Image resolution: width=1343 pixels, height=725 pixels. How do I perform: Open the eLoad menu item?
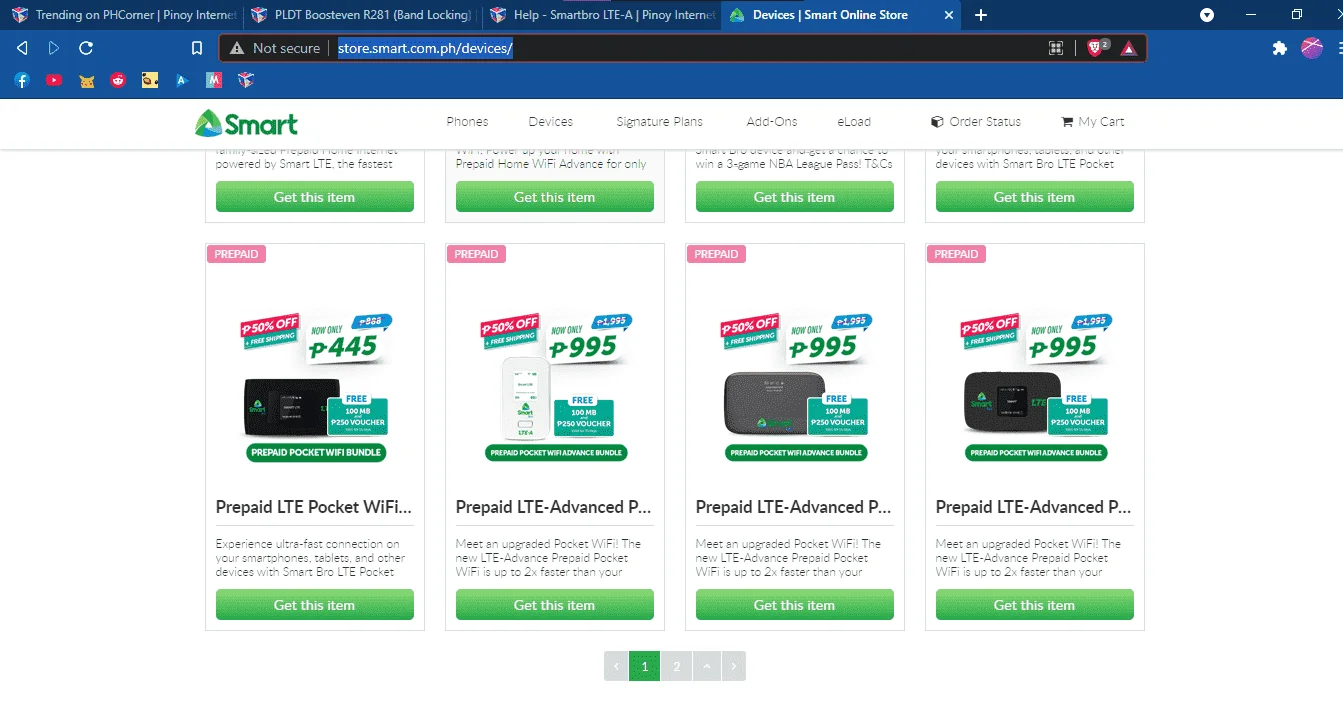click(x=854, y=122)
